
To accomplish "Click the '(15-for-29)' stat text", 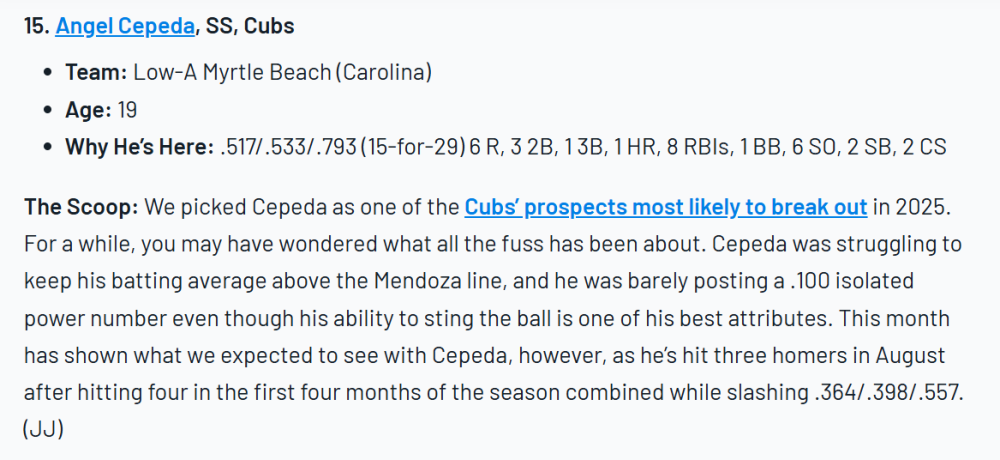I will click(414, 147).
